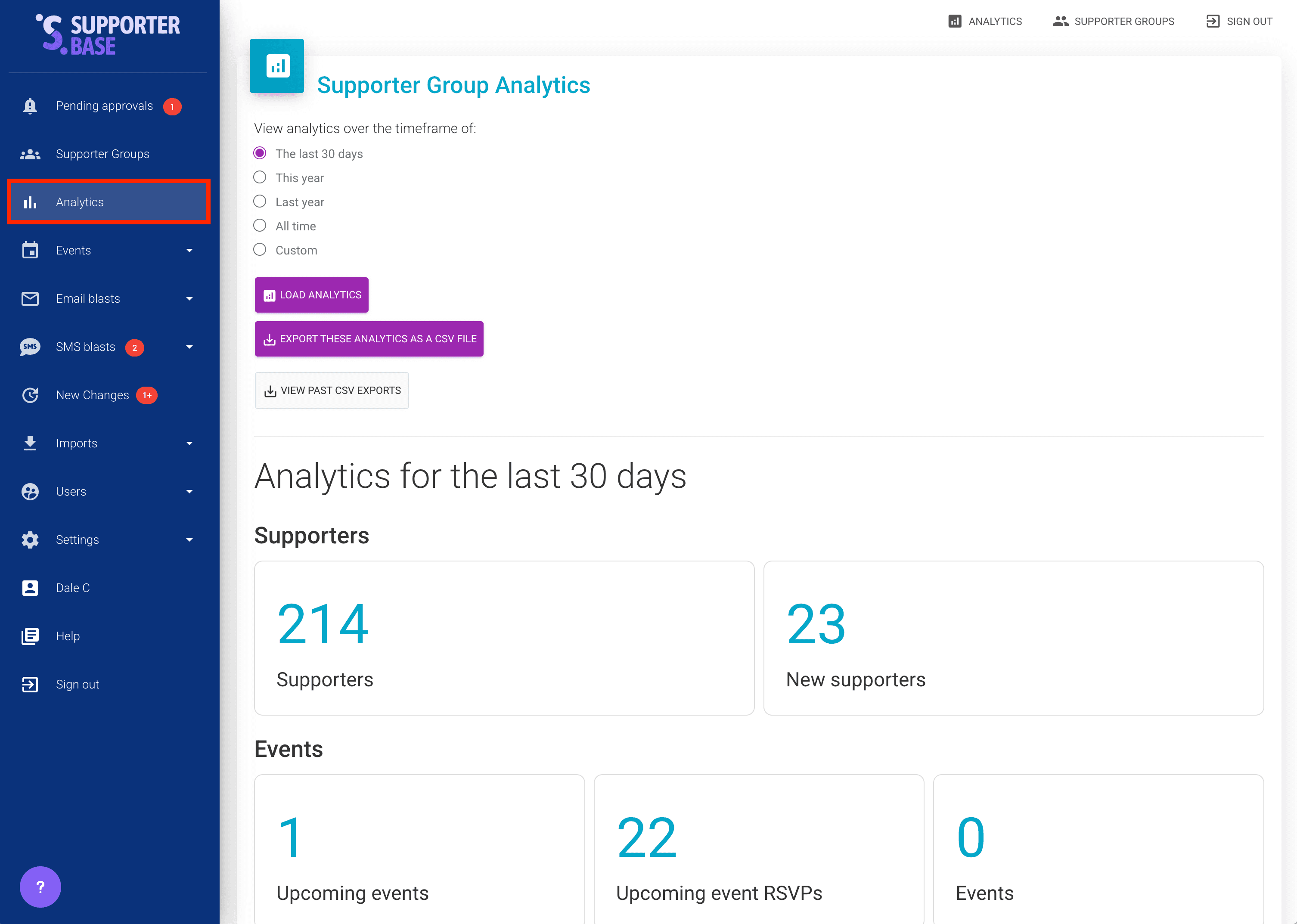Expand the Users menu chevron
The height and width of the screenshot is (924, 1297).
[189, 491]
